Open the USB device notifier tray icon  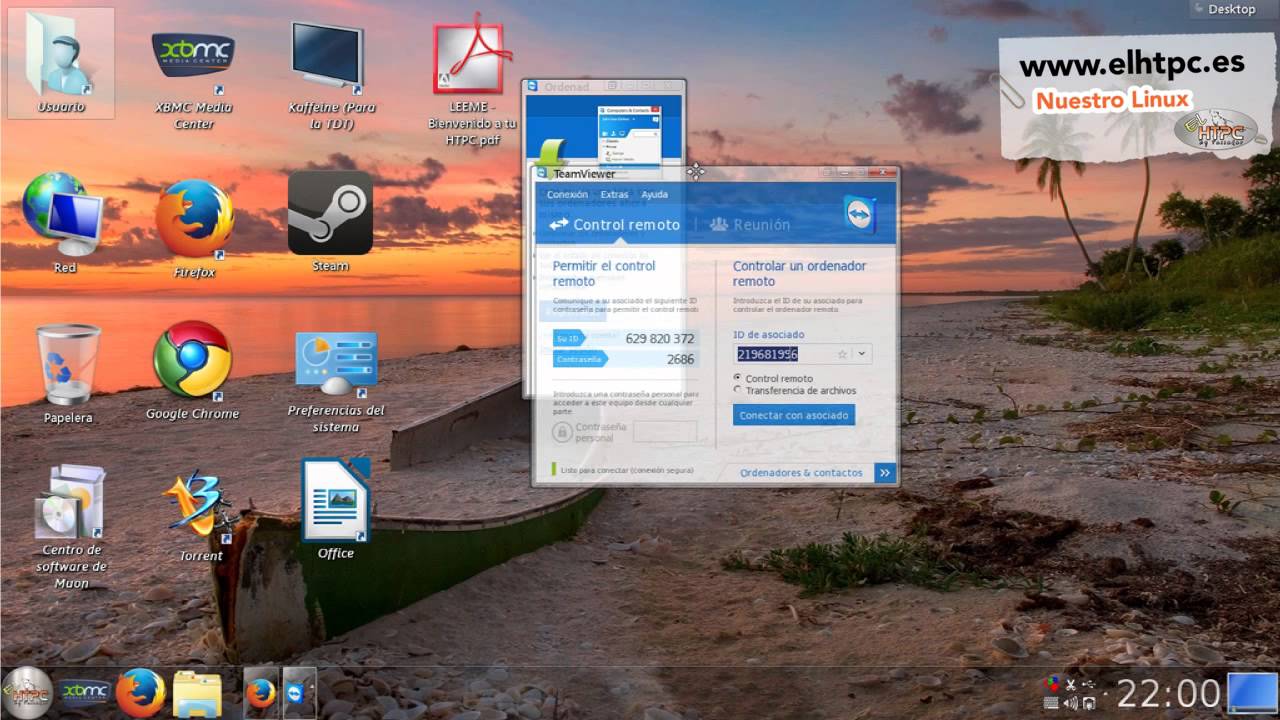coord(1089,684)
